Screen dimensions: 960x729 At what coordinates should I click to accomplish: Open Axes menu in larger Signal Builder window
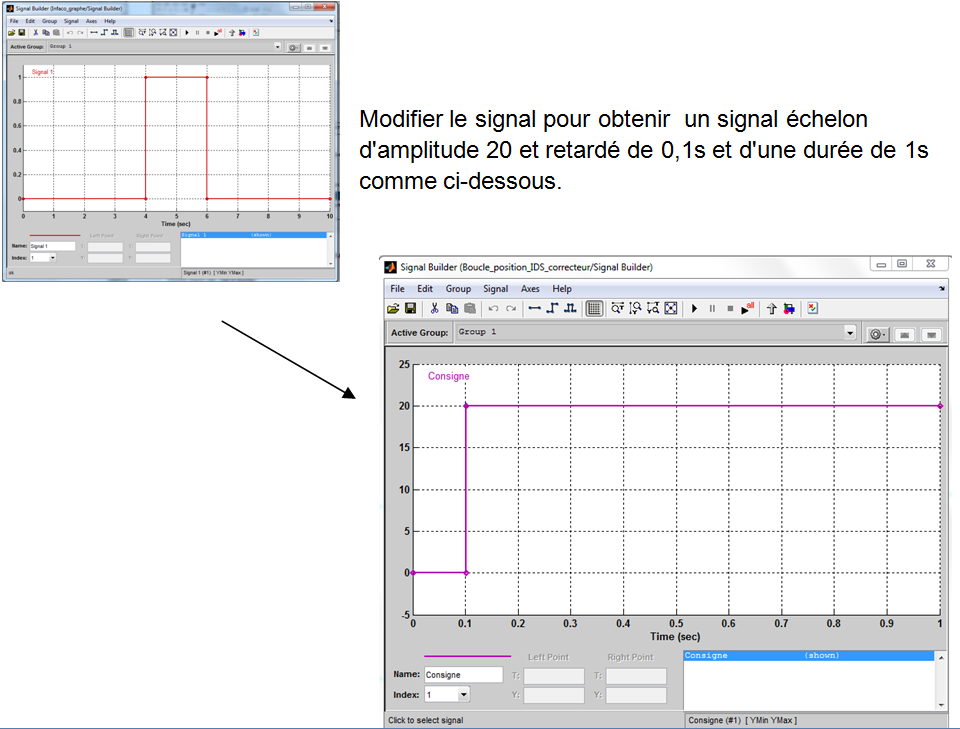pos(530,288)
